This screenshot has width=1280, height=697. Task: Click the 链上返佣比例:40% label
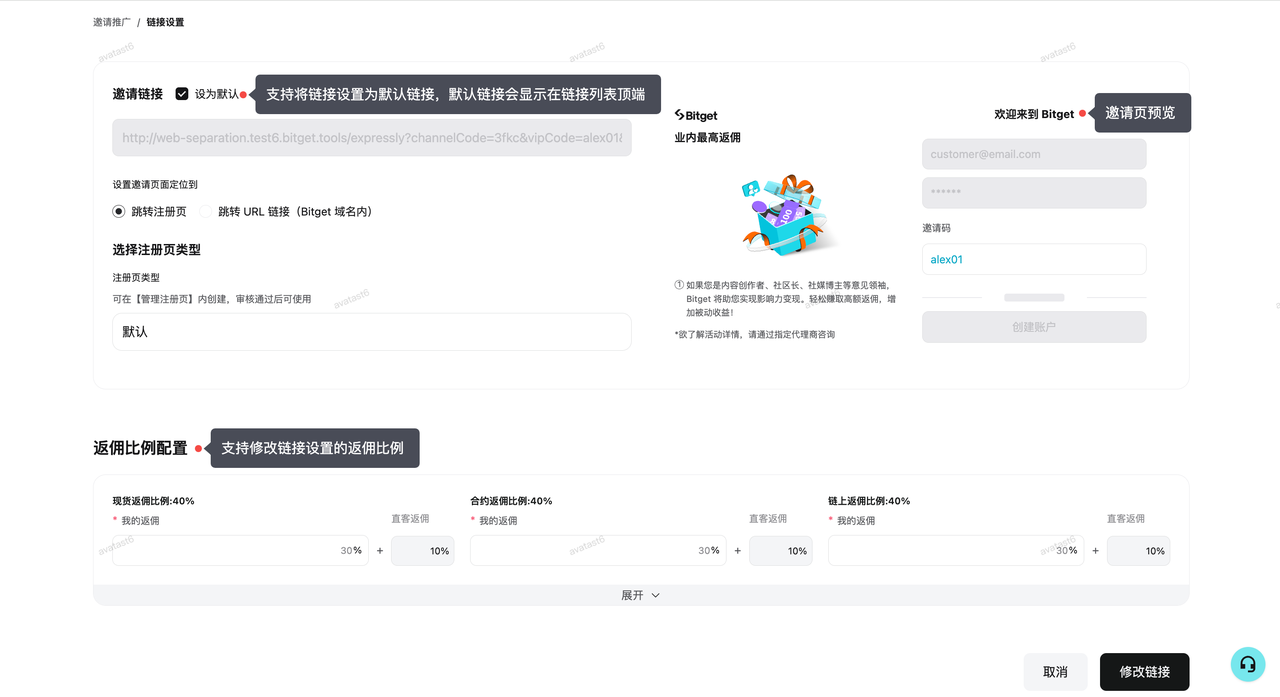(x=869, y=501)
